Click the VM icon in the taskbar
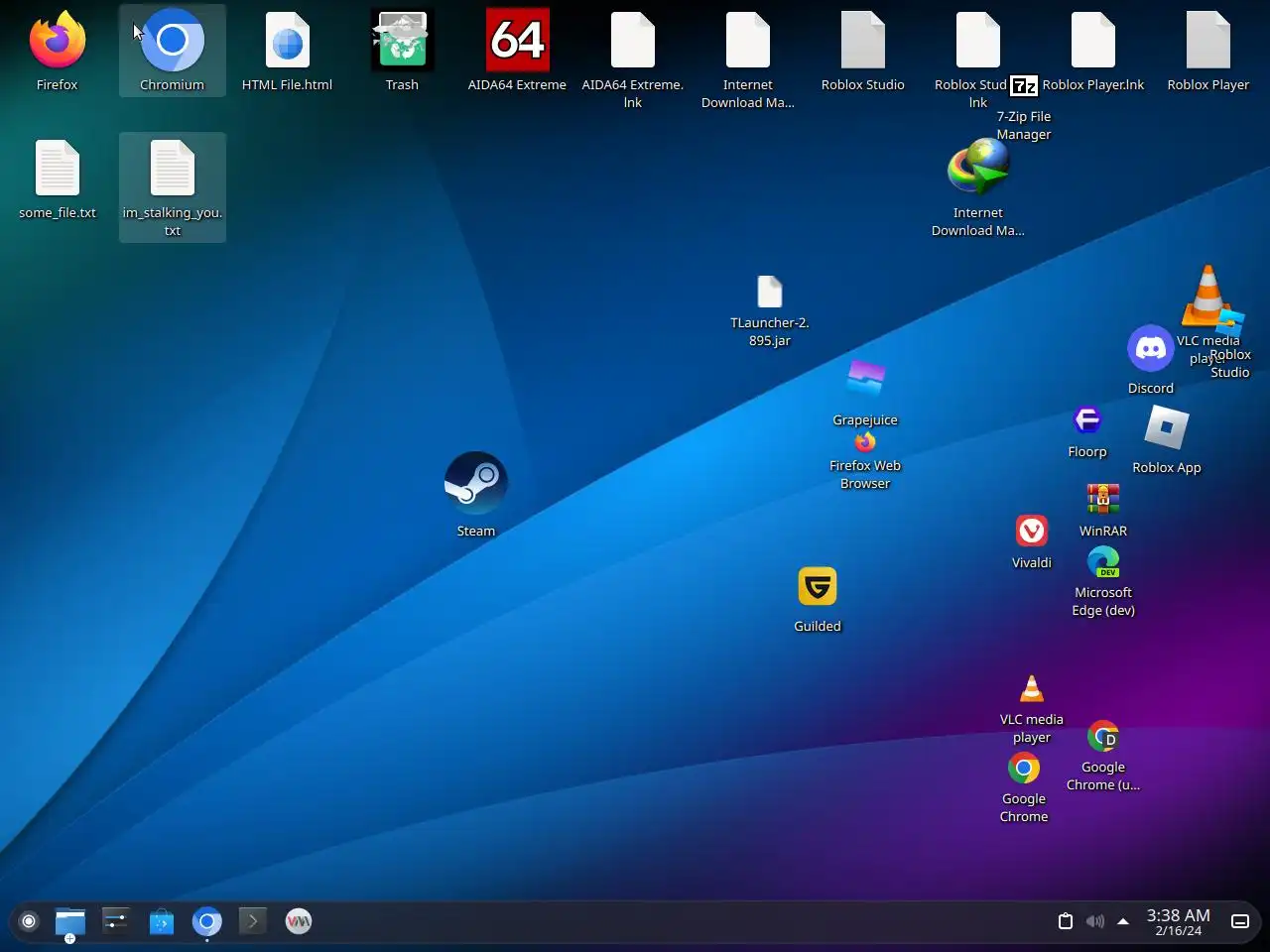Viewport: 1270px width, 952px height. coord(299,921)
